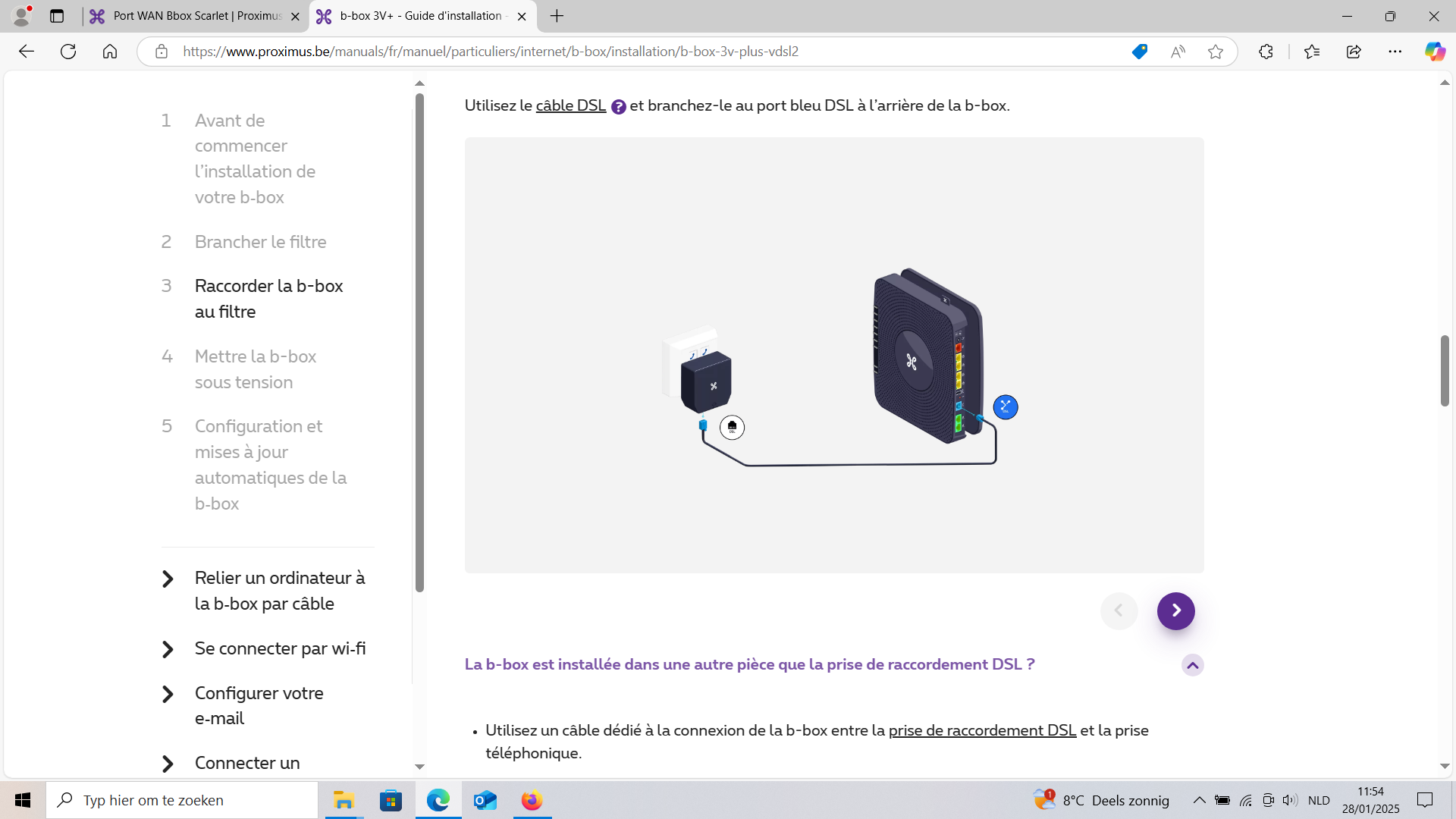Open Settings and more ellipsis menu
The image size is (1456, 819).
(1395, 52)
